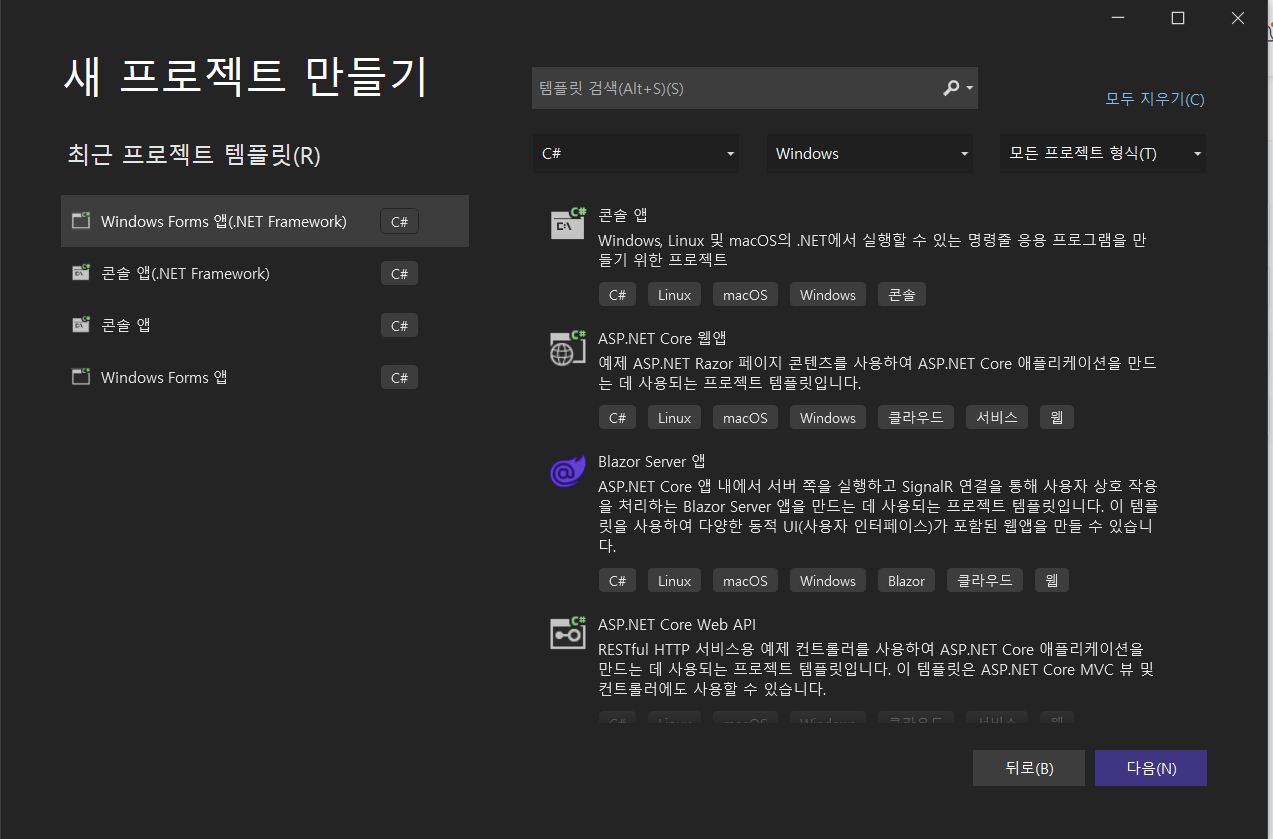Click the 웹 tag under Blazor Server 앱
The height and width of the screenshot is (839, 1273).
1051,581
